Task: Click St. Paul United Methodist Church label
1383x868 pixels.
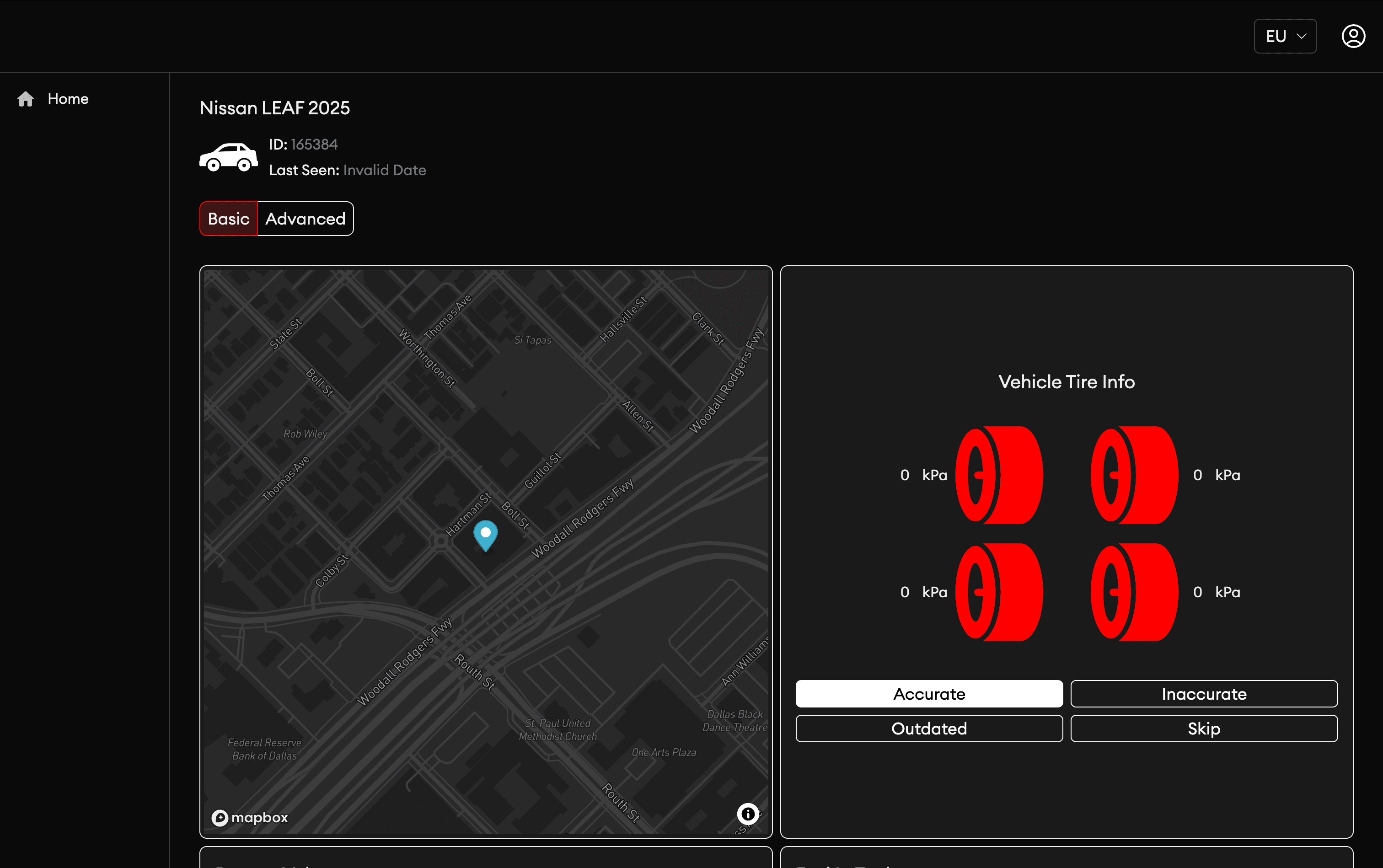Action: pos(557,729)
